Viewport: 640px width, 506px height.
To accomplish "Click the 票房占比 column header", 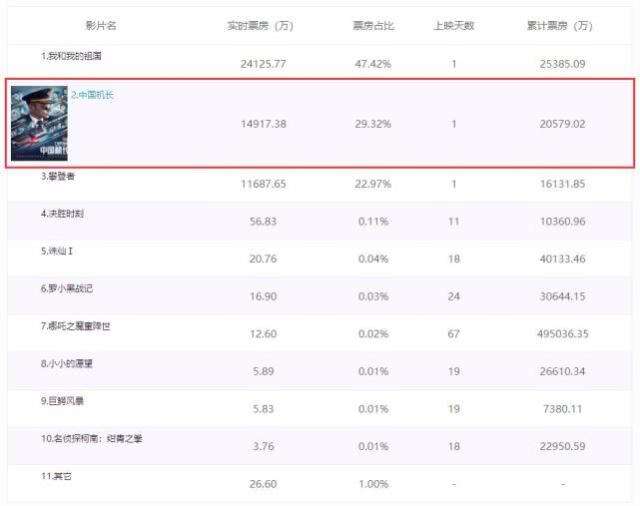I will click(x=373, y=25).
